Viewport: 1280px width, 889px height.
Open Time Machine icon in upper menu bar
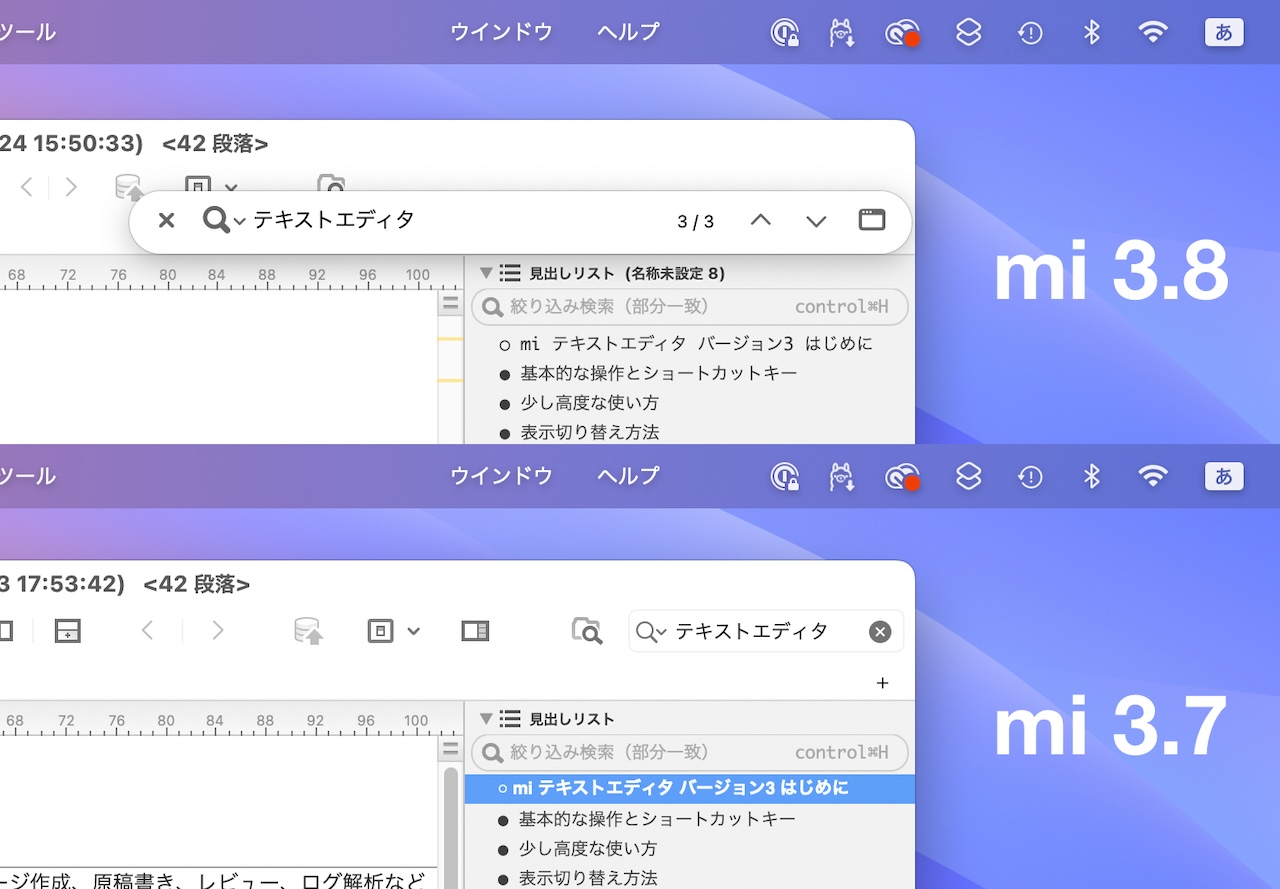click(1030, 33)
